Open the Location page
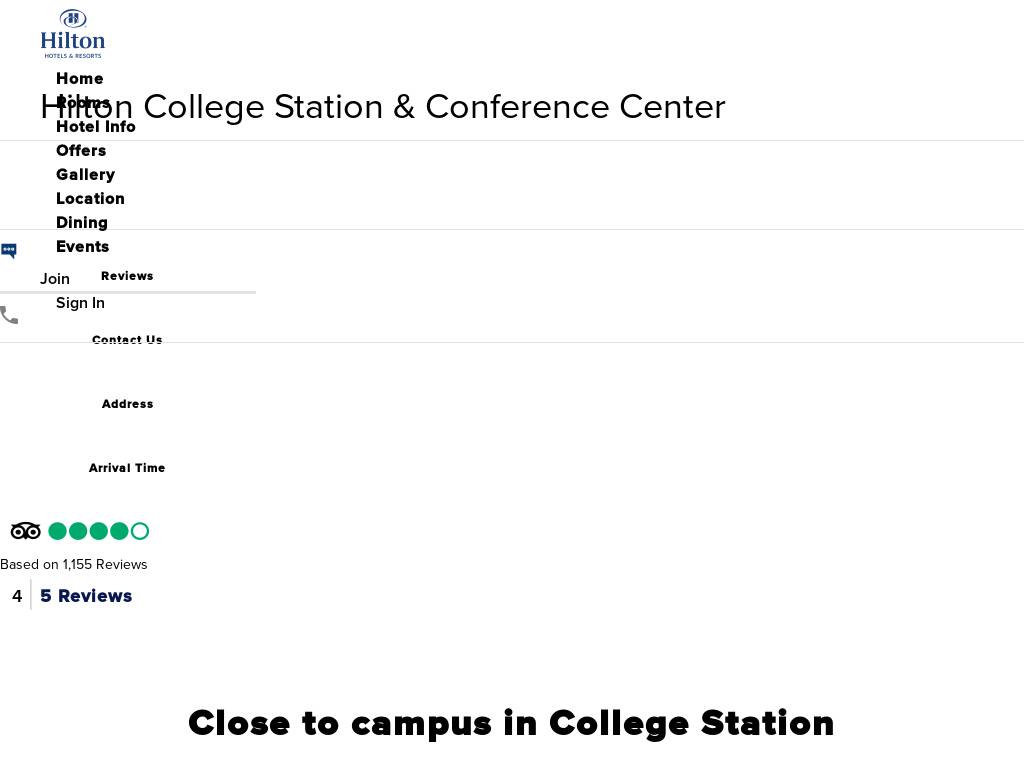Image resolution: width=1024 pixels, height=768 pixels. [x=90, y=199]
